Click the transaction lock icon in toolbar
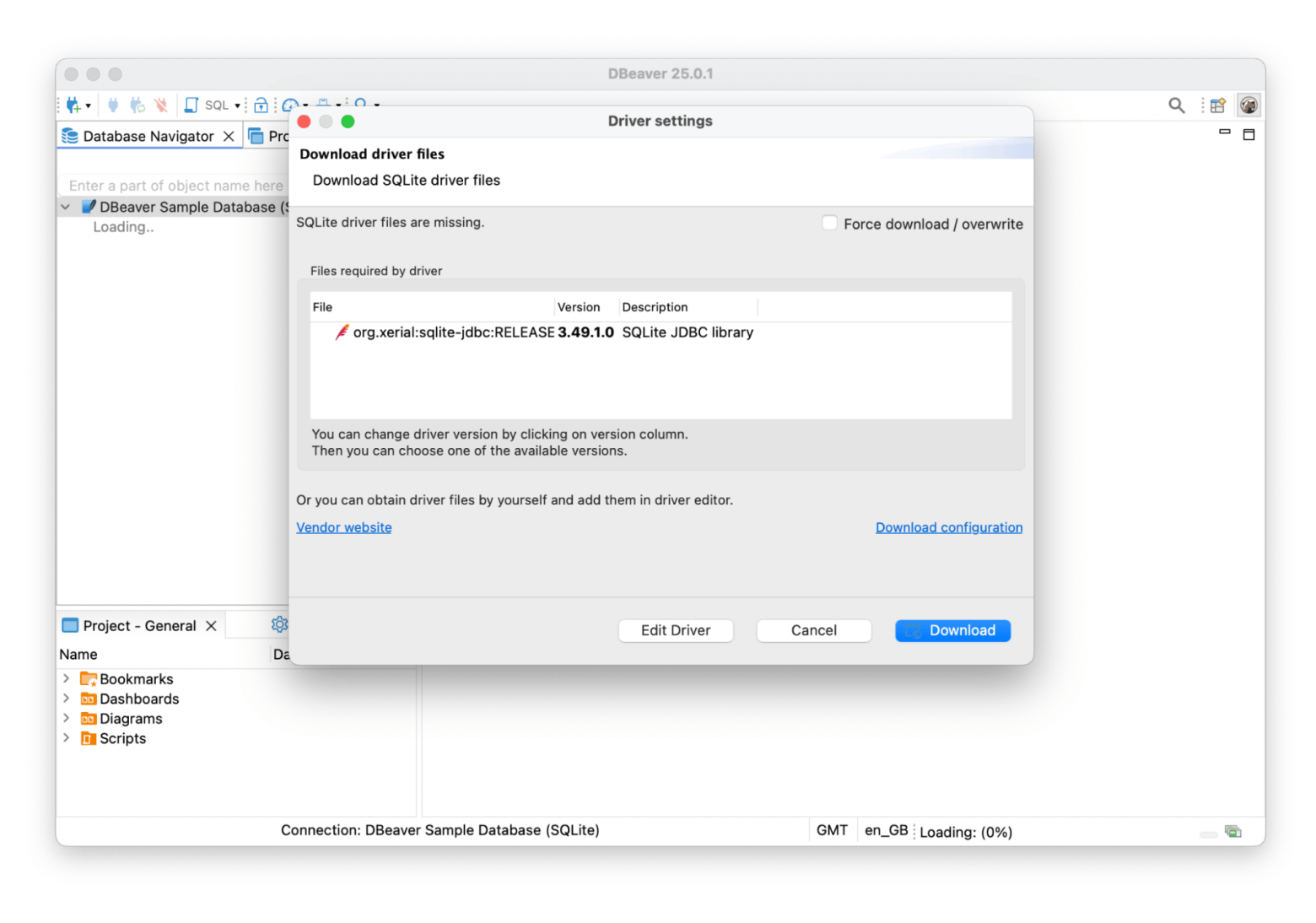This screenshot has height=923, width=1316. (261, 105)
